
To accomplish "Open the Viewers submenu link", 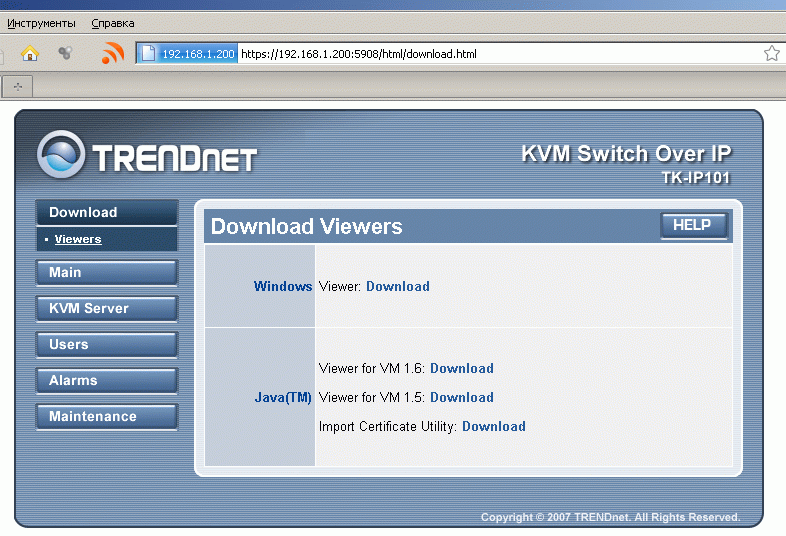I will tap(78, 239).
